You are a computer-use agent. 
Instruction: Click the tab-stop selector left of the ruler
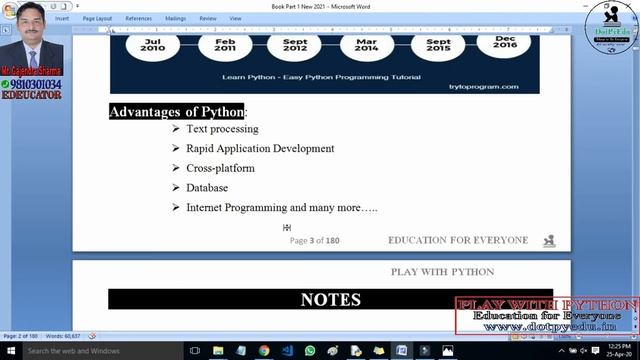[x=6, y=30]
